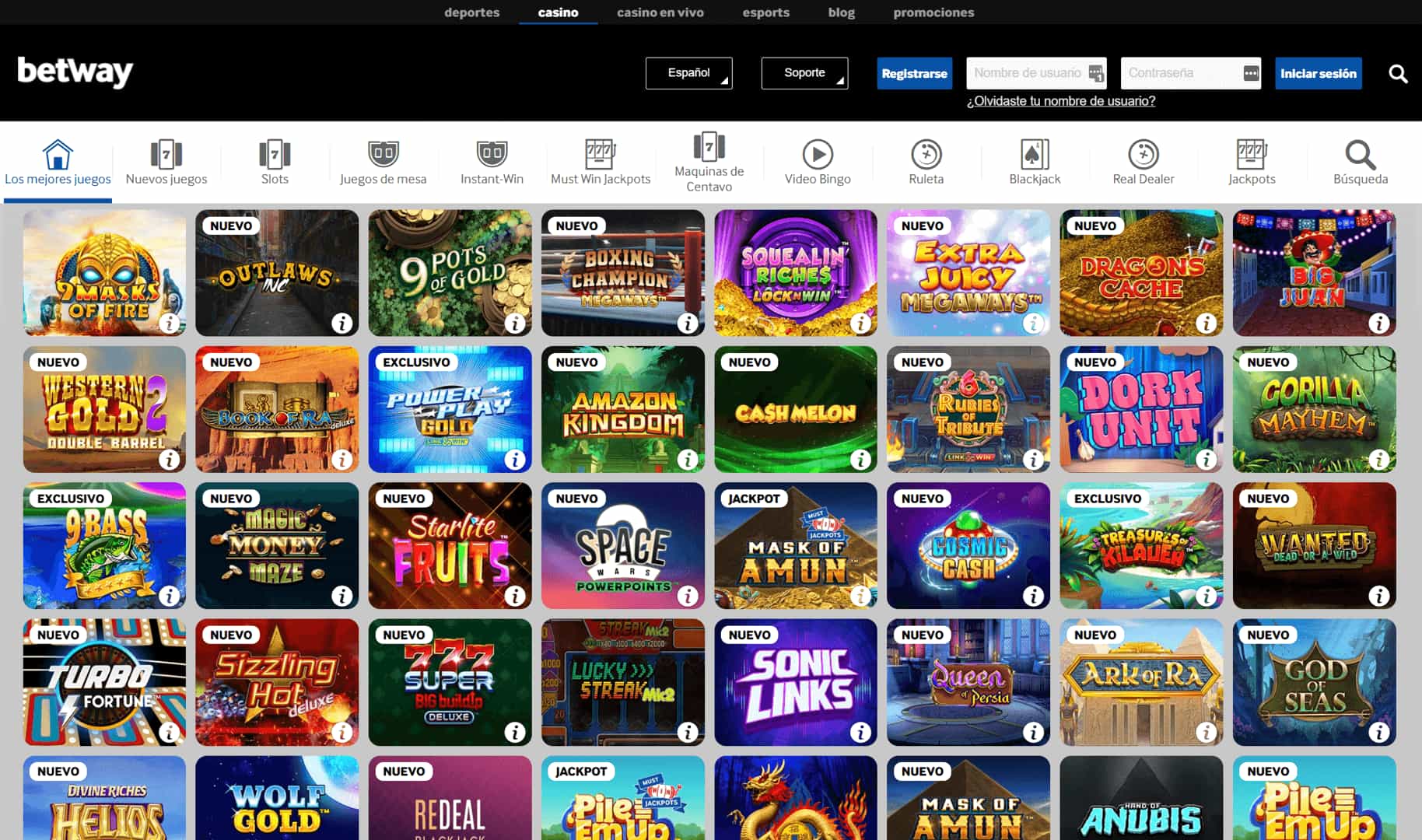Screen dimensions: 1422x840
Task: Launch Dork Unit game thumbnail
Action: coord(1140,409)
